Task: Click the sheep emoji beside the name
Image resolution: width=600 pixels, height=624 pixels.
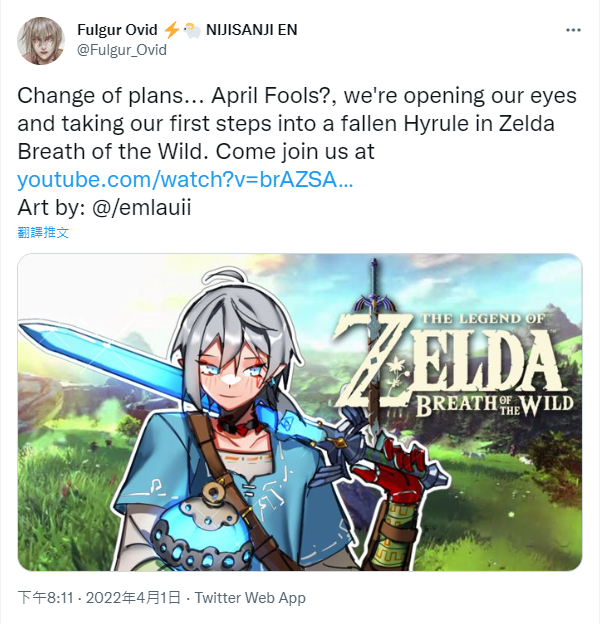Action: pyautogui.click(x=192, y=30)
